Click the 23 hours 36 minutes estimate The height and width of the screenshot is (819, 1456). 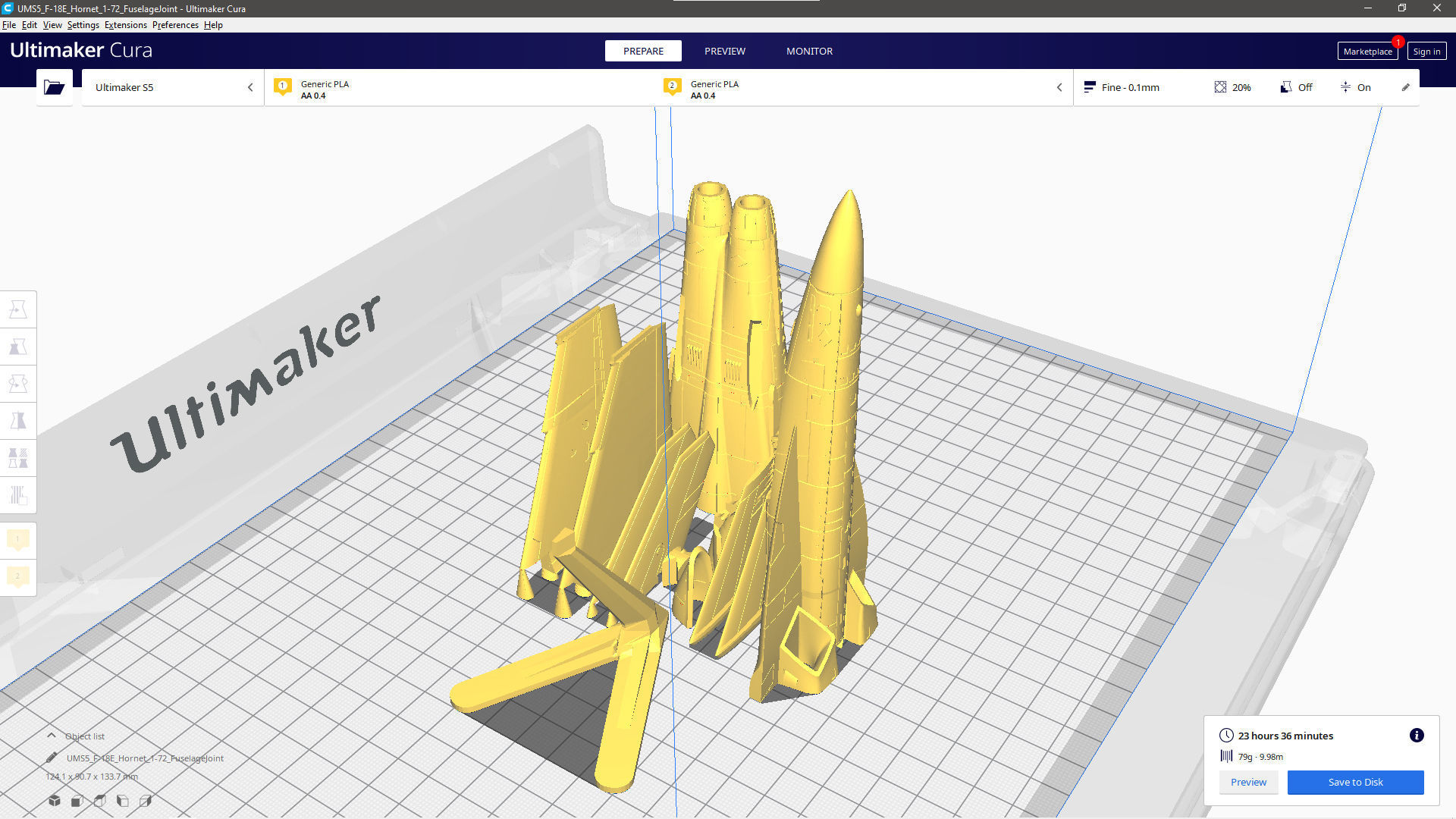pos(1285,736)
